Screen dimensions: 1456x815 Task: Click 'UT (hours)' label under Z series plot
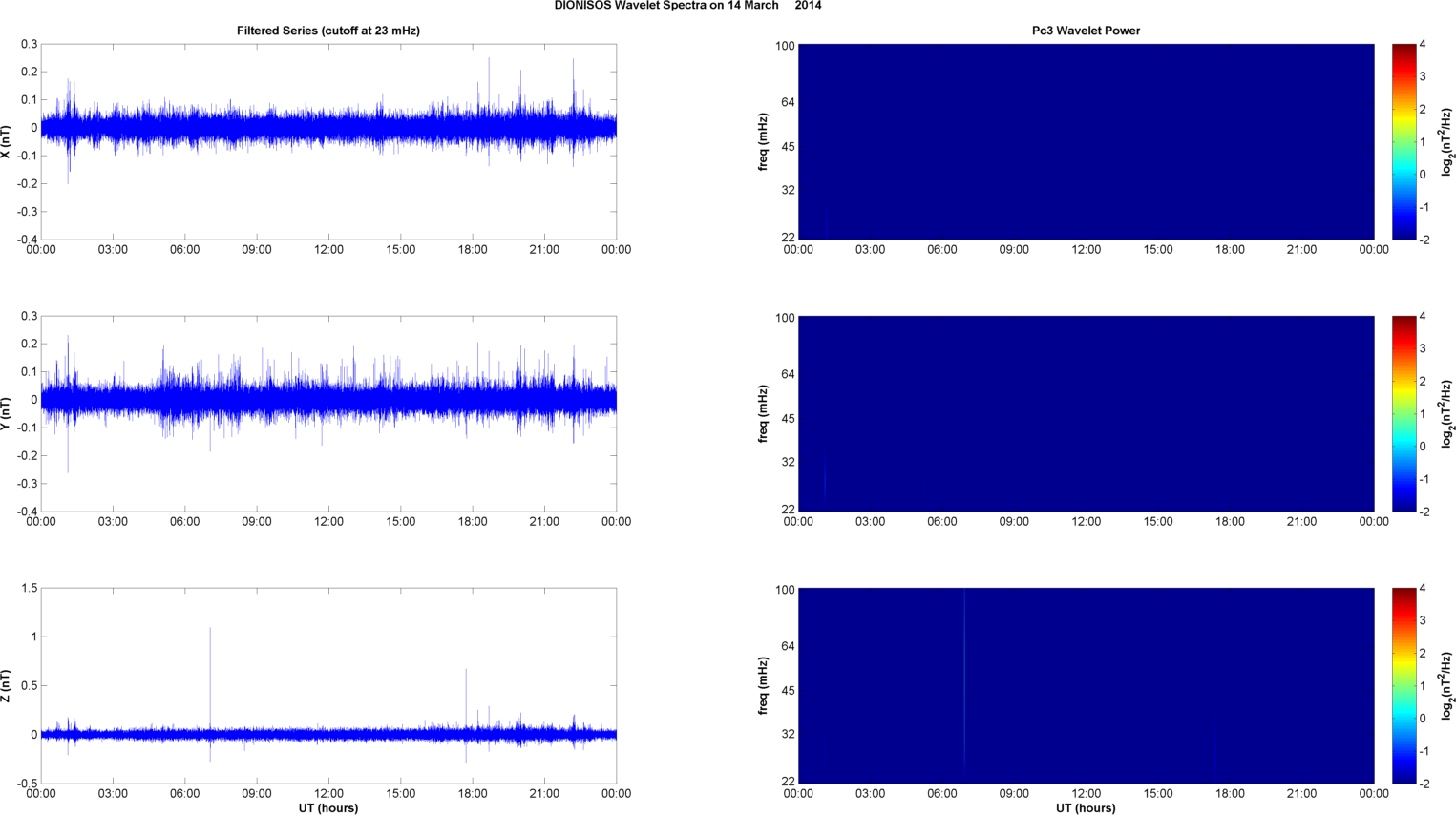coord(328,808)
